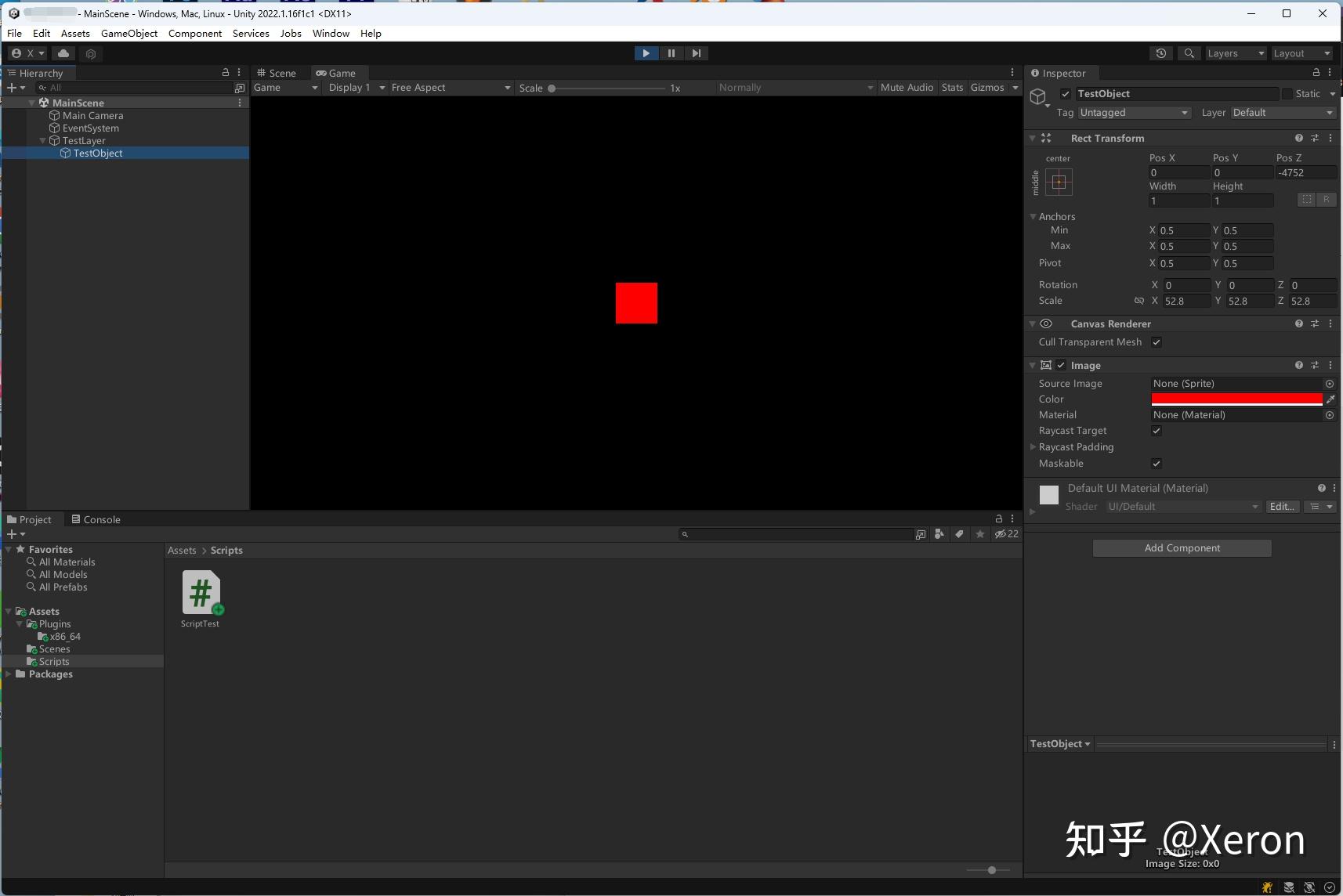
Task: Disable Raycast Target on the Image component
Action: point(1156,431)
